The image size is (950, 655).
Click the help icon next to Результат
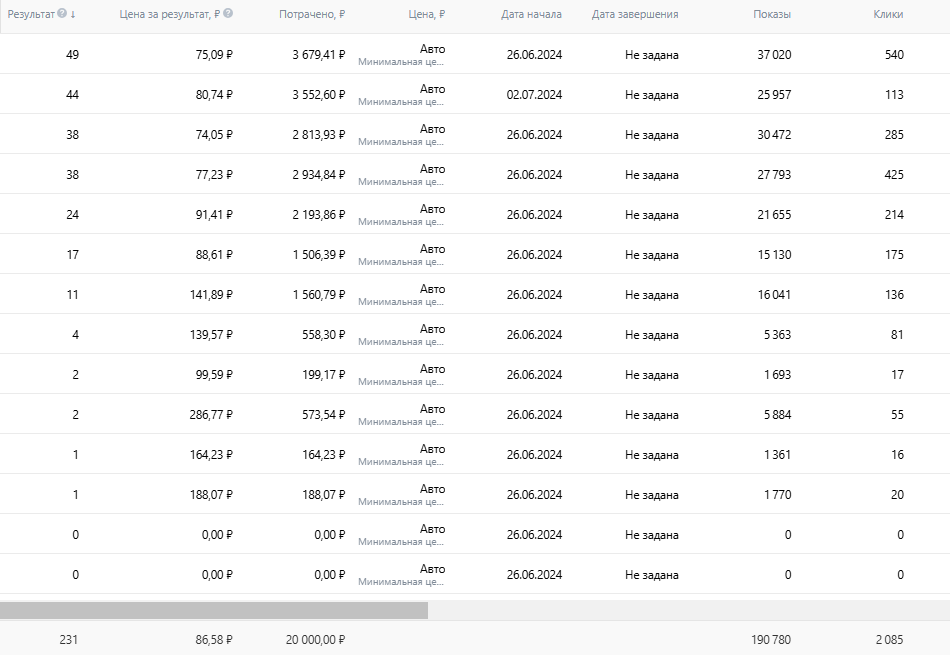click(62, 14)
